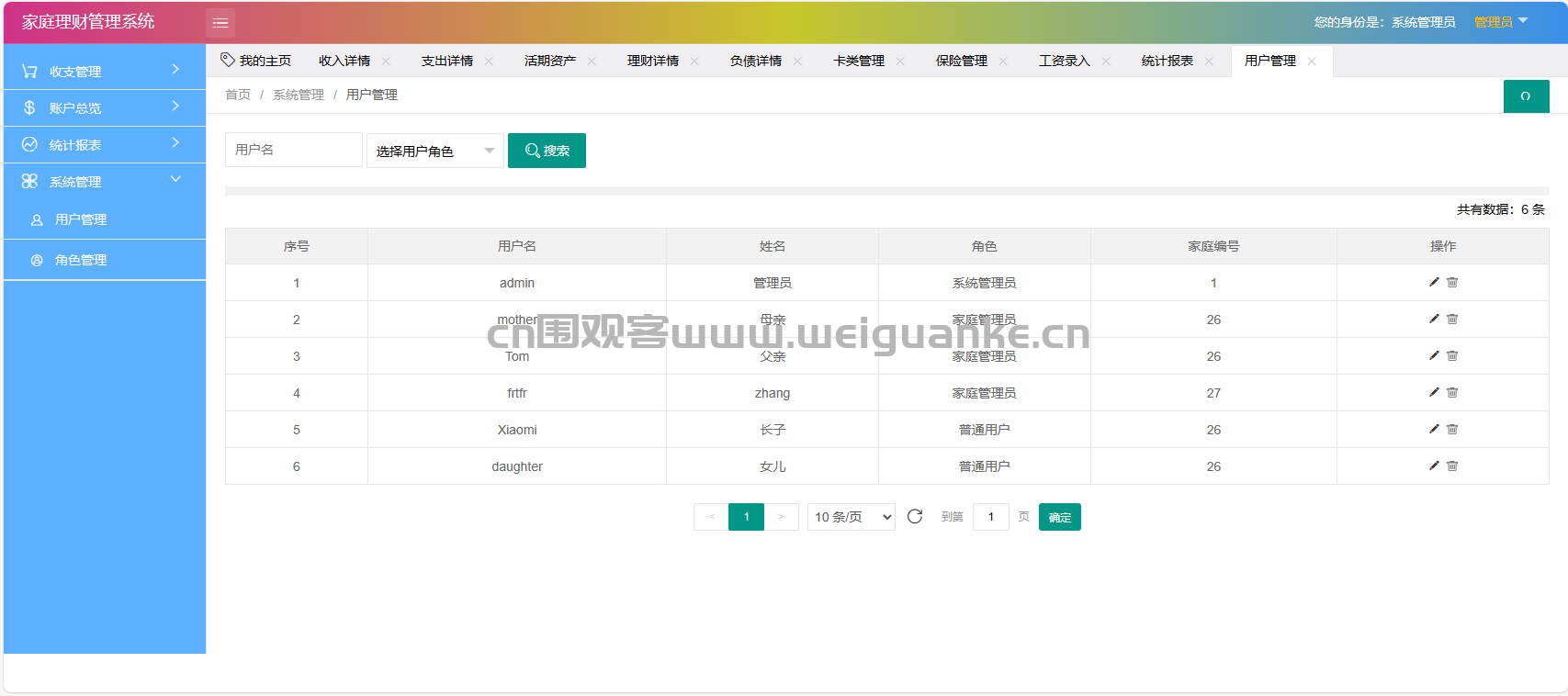Open the 10 条/页 page size dropdown
This screenshot has width=1568, height=696.
coord(852,517)
